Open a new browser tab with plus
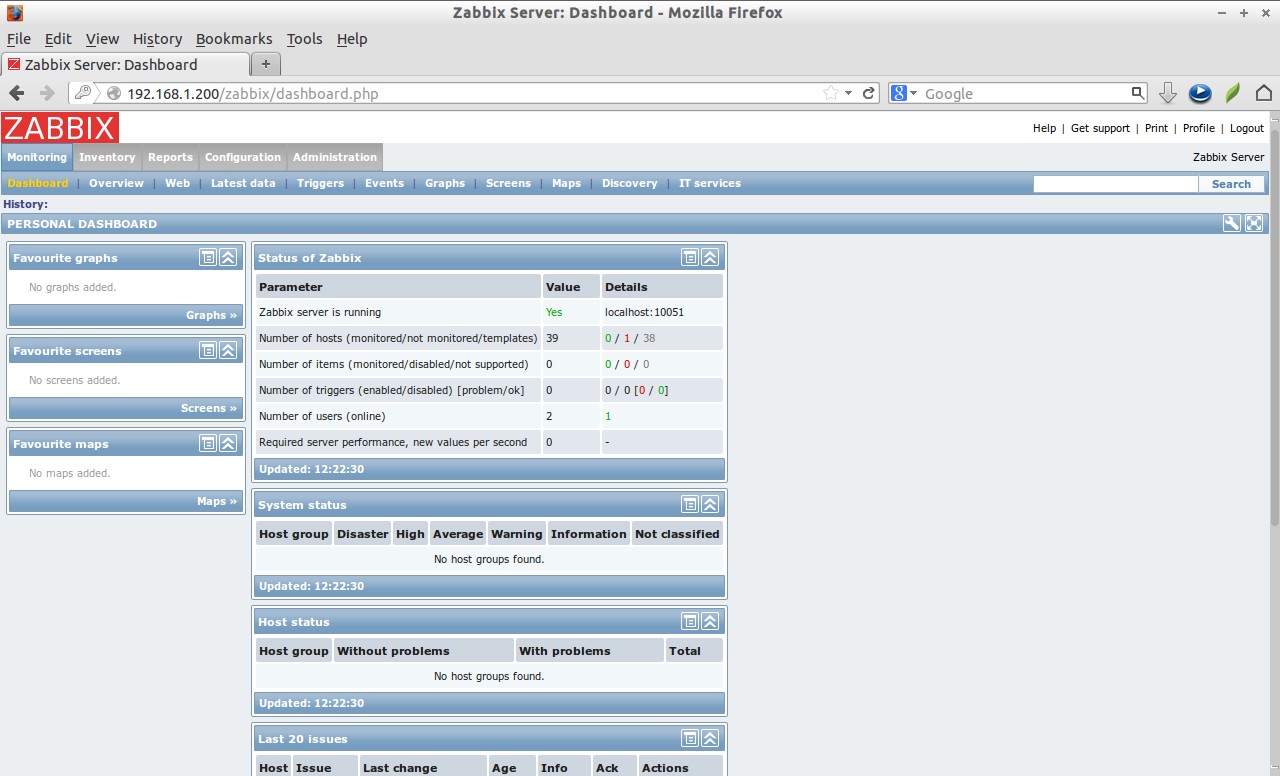This screenshot has height=776, width=1280. click(266, 64)
